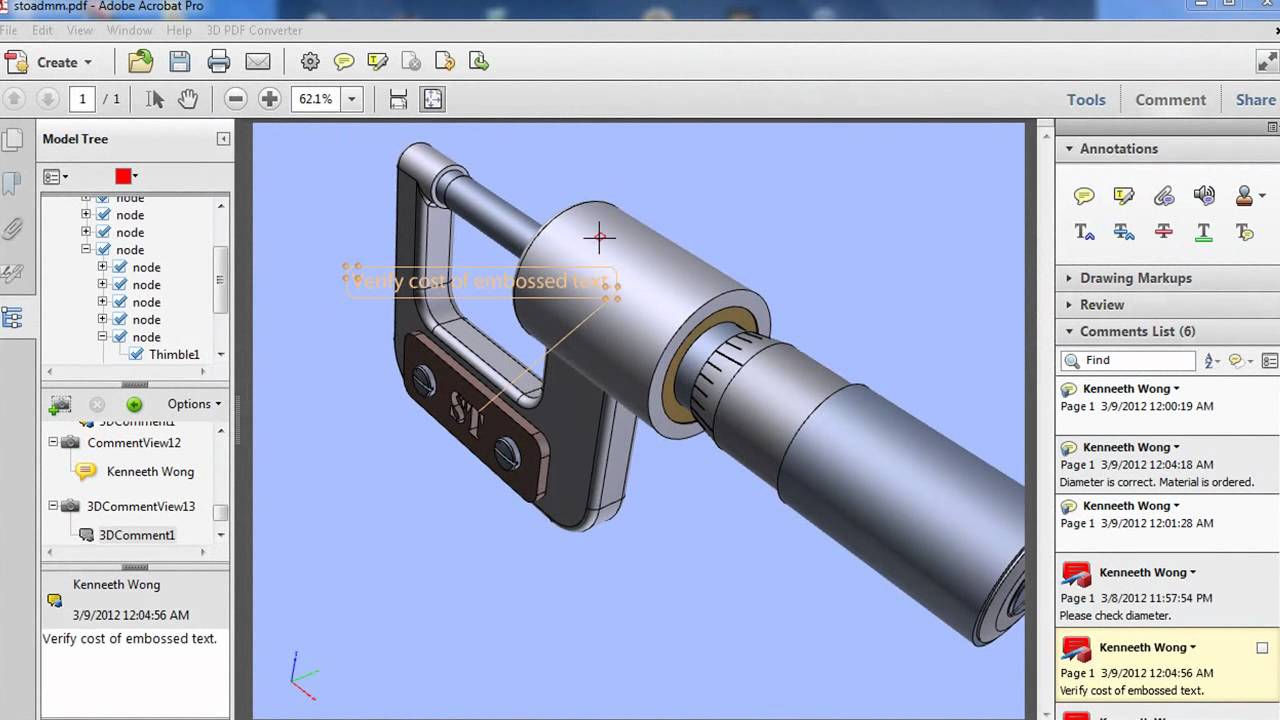Select the 'Diameter is correct' comment
The image size is (1280, 720).
1168,464
